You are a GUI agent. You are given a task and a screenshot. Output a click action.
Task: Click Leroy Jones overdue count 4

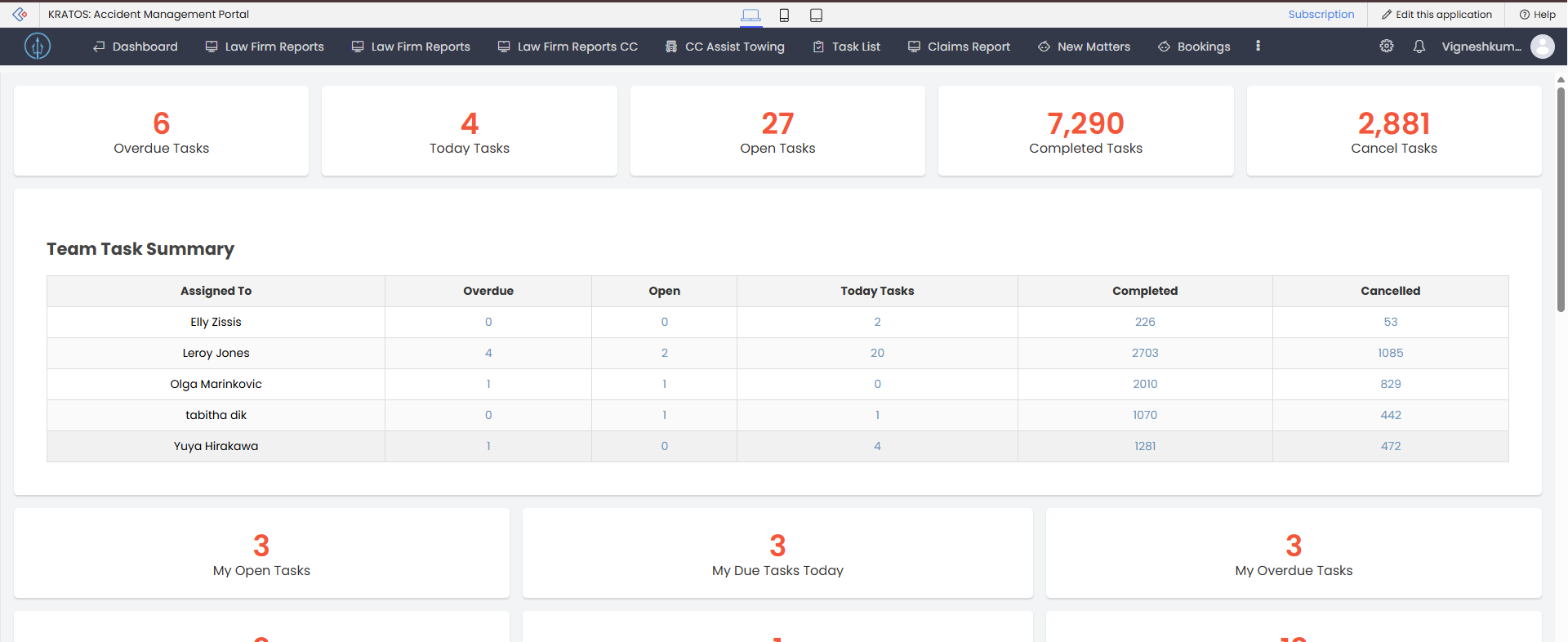pos(488,353)
